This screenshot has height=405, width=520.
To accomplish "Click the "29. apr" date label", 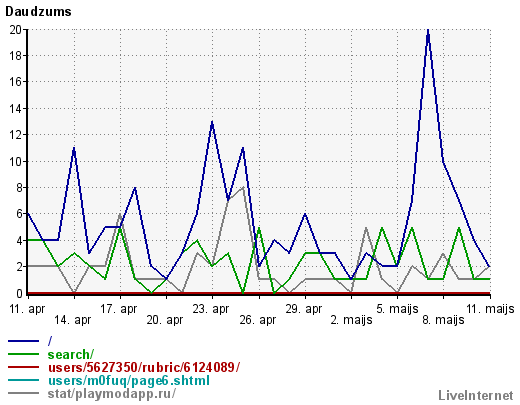I will 304,309.
